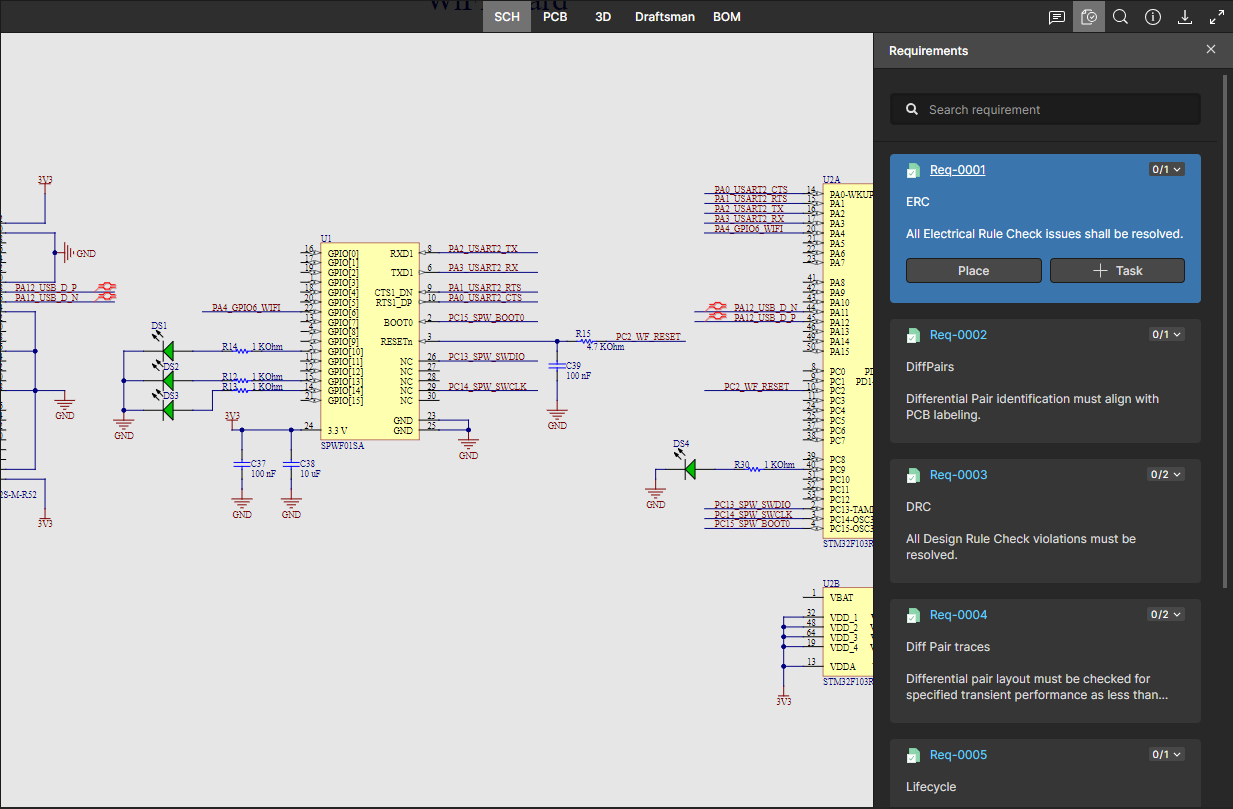Select capacitor C39 symbol
Screen dimensions: 1233x809
point(557,366)
